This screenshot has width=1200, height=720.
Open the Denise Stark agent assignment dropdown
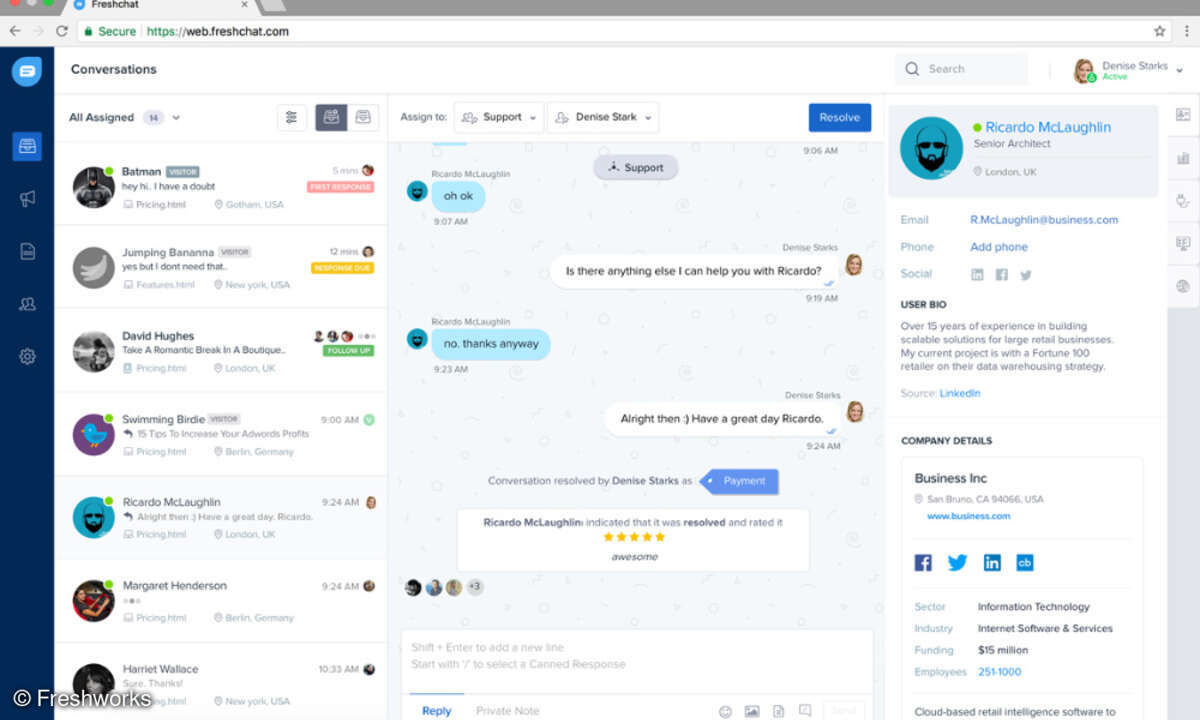click(603, 117)
